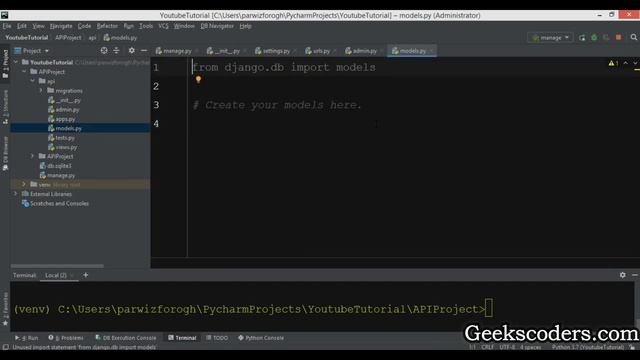This screenshot has height=360, width=640.
Task: Open the Edit menu
Action: click(x=22, y=26)
